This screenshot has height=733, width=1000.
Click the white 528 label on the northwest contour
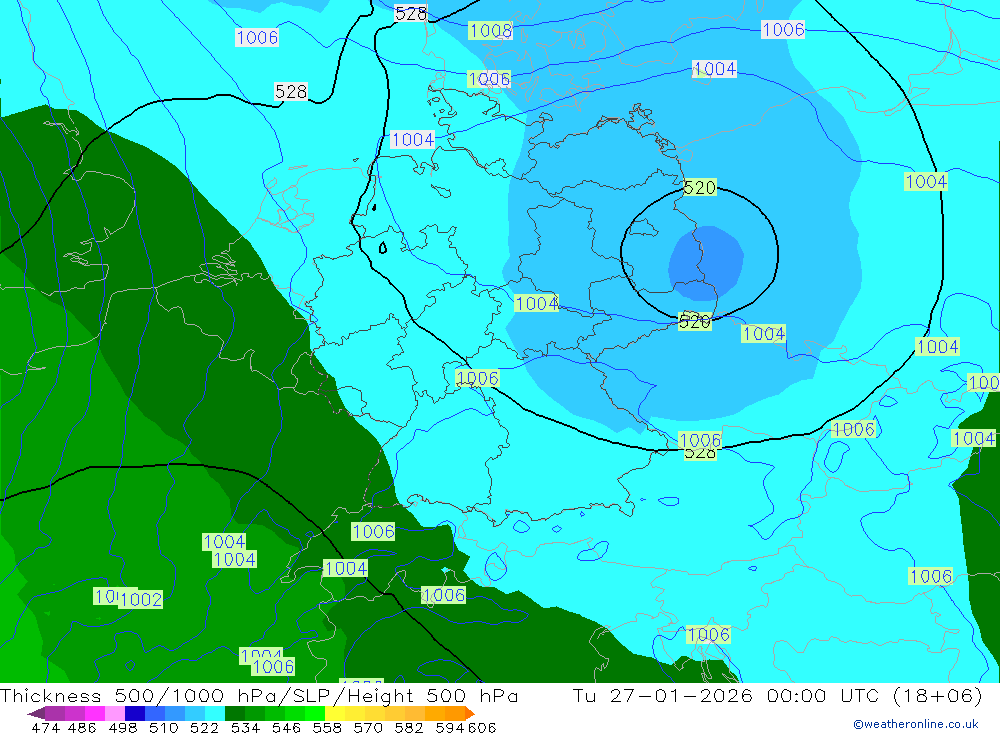coord(291,91)
